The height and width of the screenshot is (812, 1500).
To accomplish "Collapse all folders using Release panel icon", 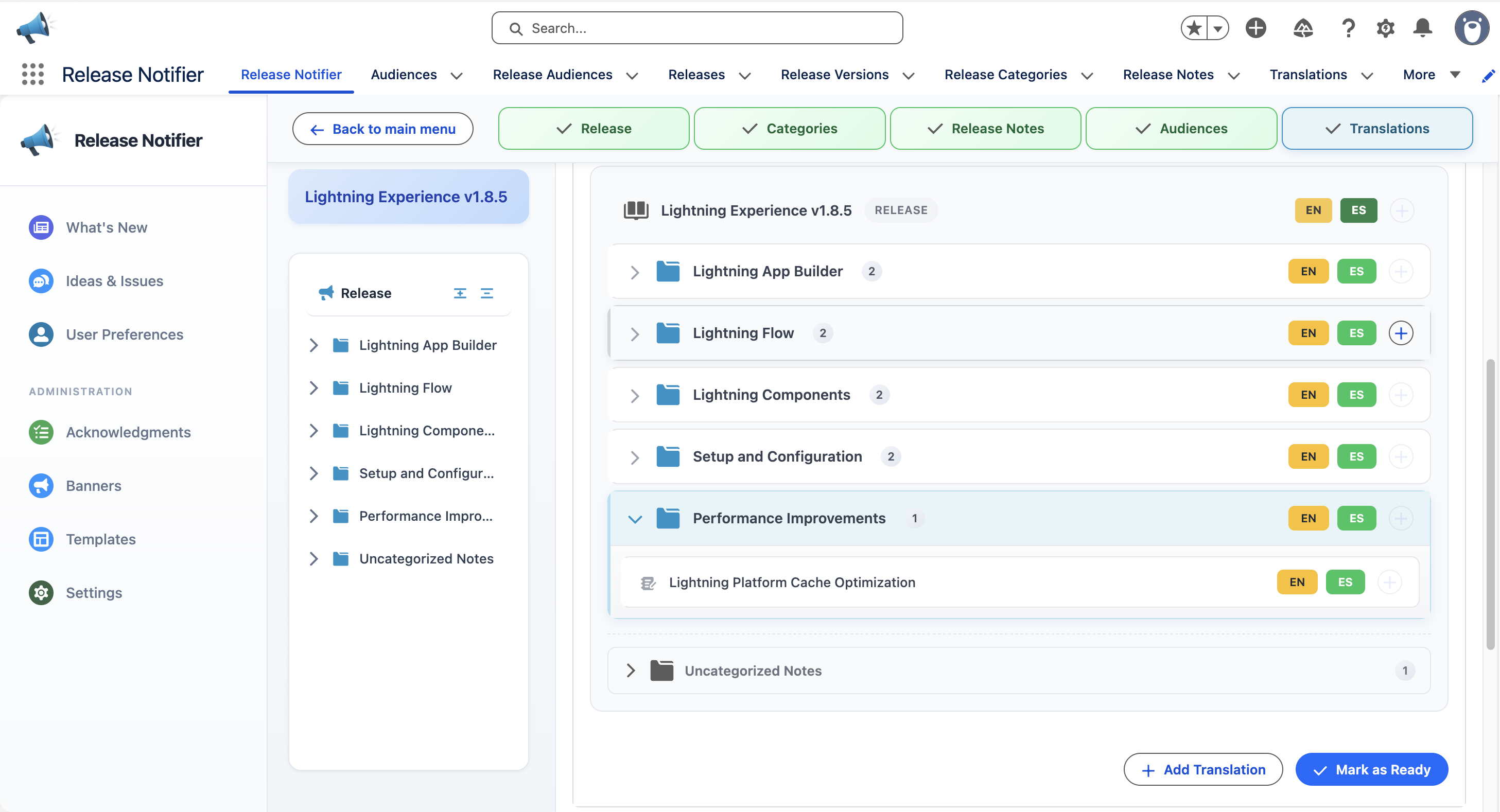I will click(487, 293).
